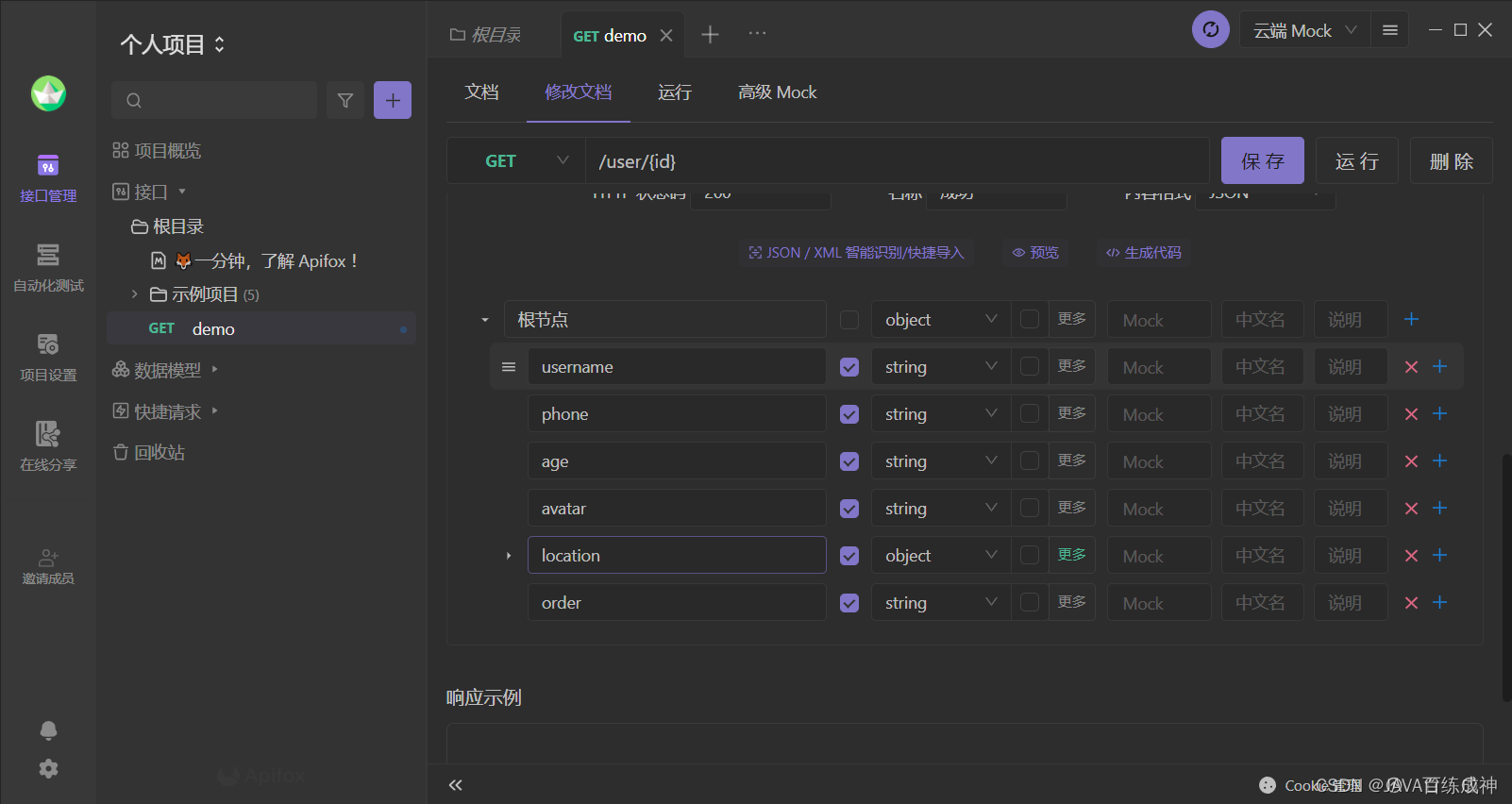Toggle required checkbox for age
Viewport: 1512px width, 804px height.
point(849,461)
